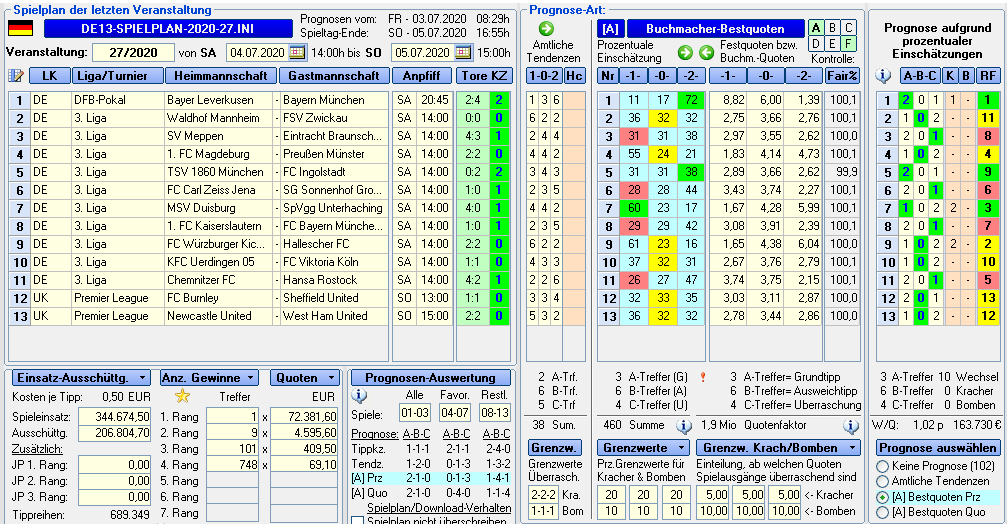Click the Nr column header button
The width and height of the screenshot is (1007, 524).
pyautogui.click(x=608, y=76)
